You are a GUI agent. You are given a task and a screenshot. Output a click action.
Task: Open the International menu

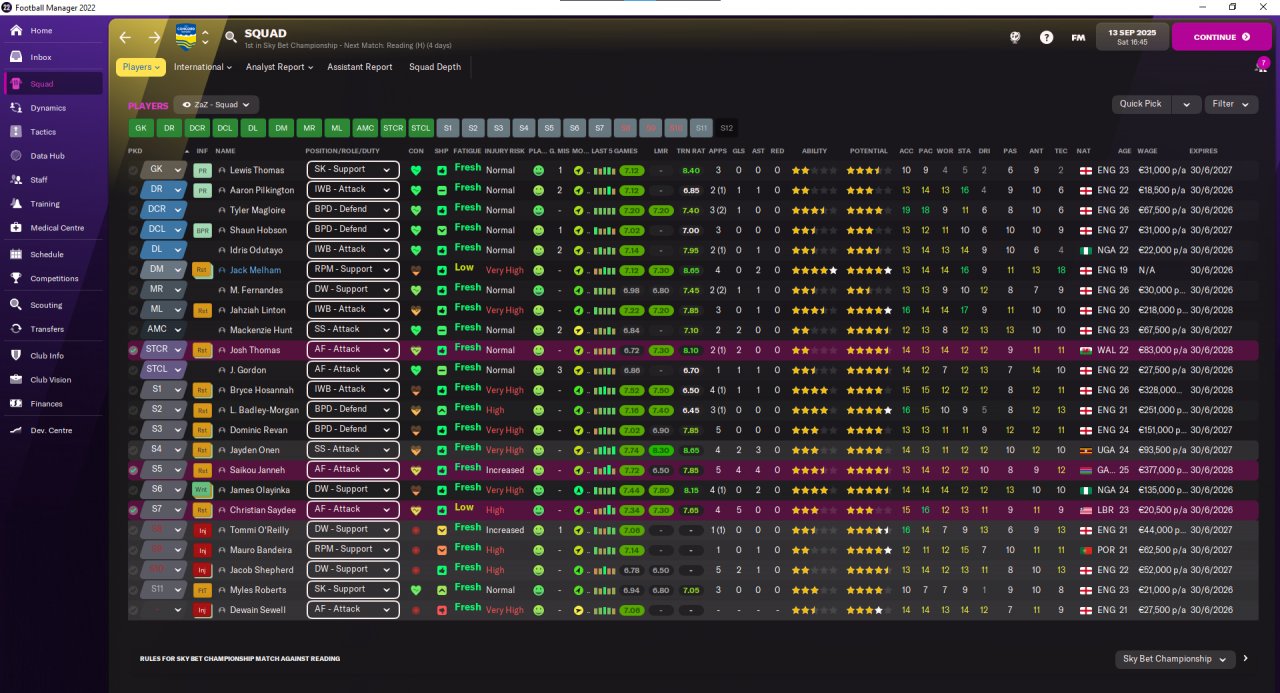coord(203,67)
